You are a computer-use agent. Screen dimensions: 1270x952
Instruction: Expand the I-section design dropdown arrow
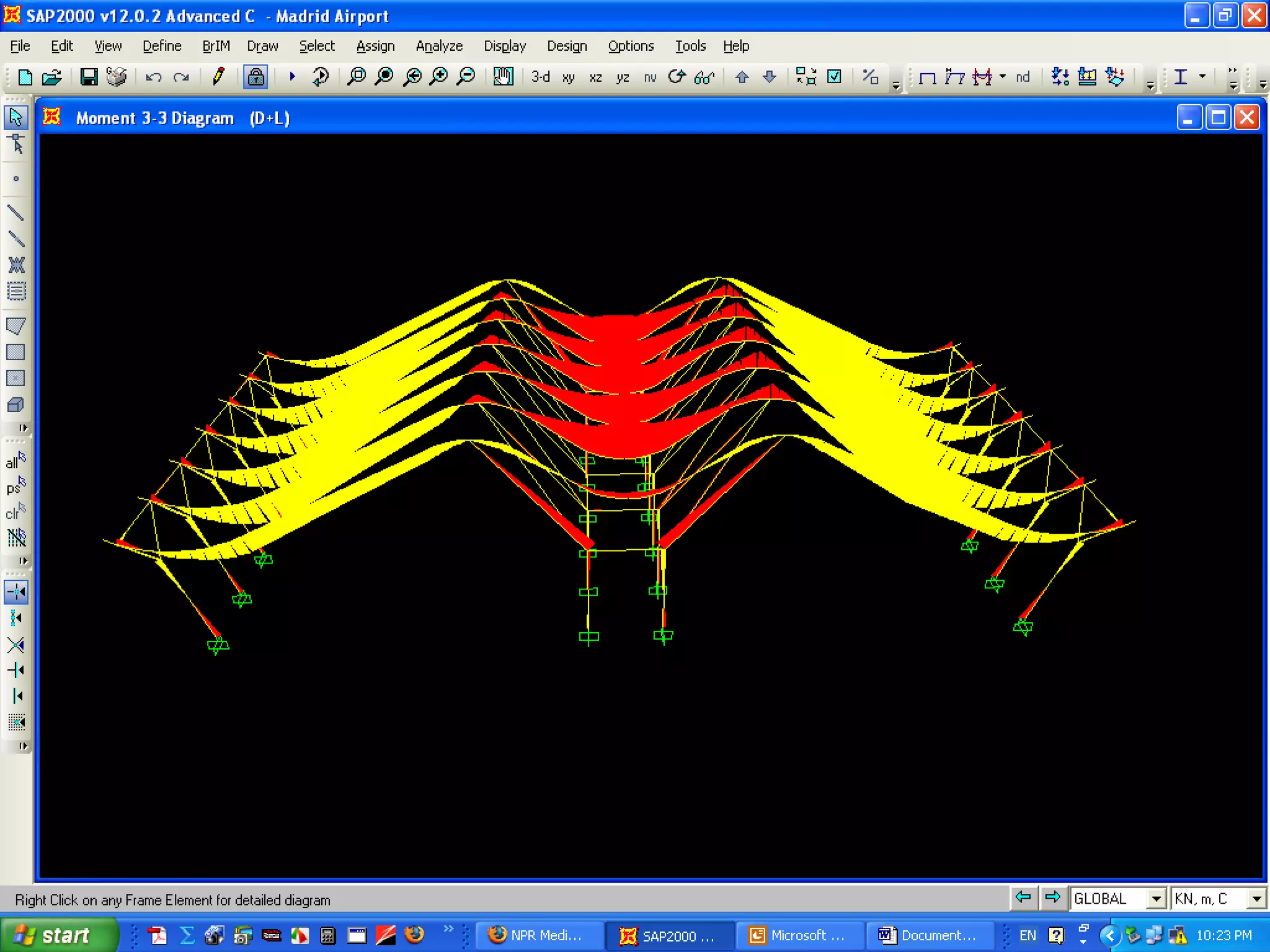point(1202,76)
